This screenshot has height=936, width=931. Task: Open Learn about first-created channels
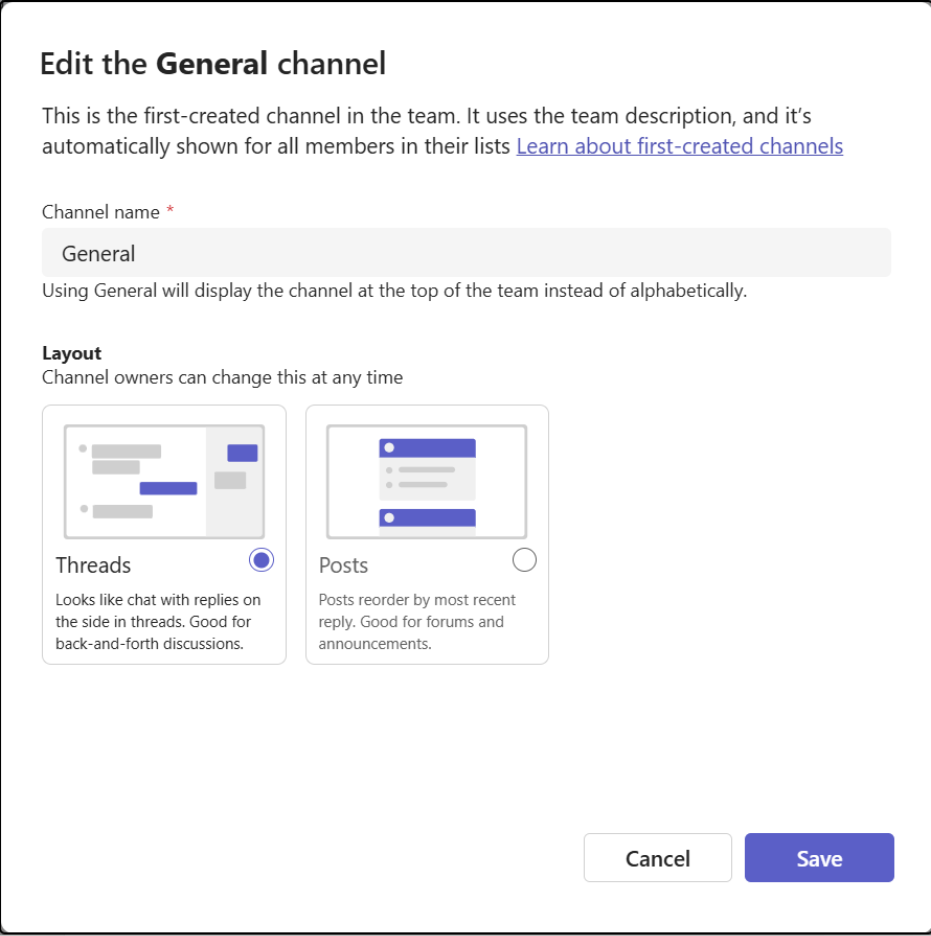[x=679, y=146]
